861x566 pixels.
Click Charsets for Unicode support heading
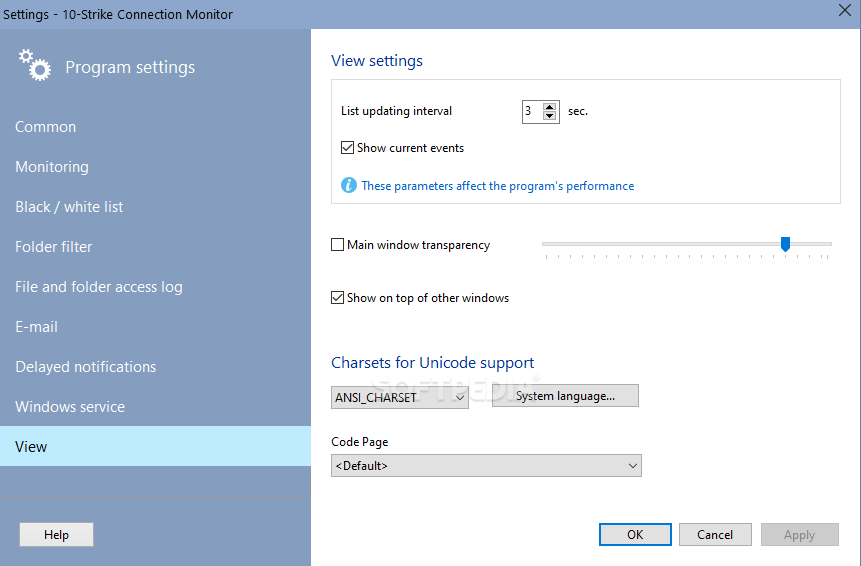coord(432,363)
